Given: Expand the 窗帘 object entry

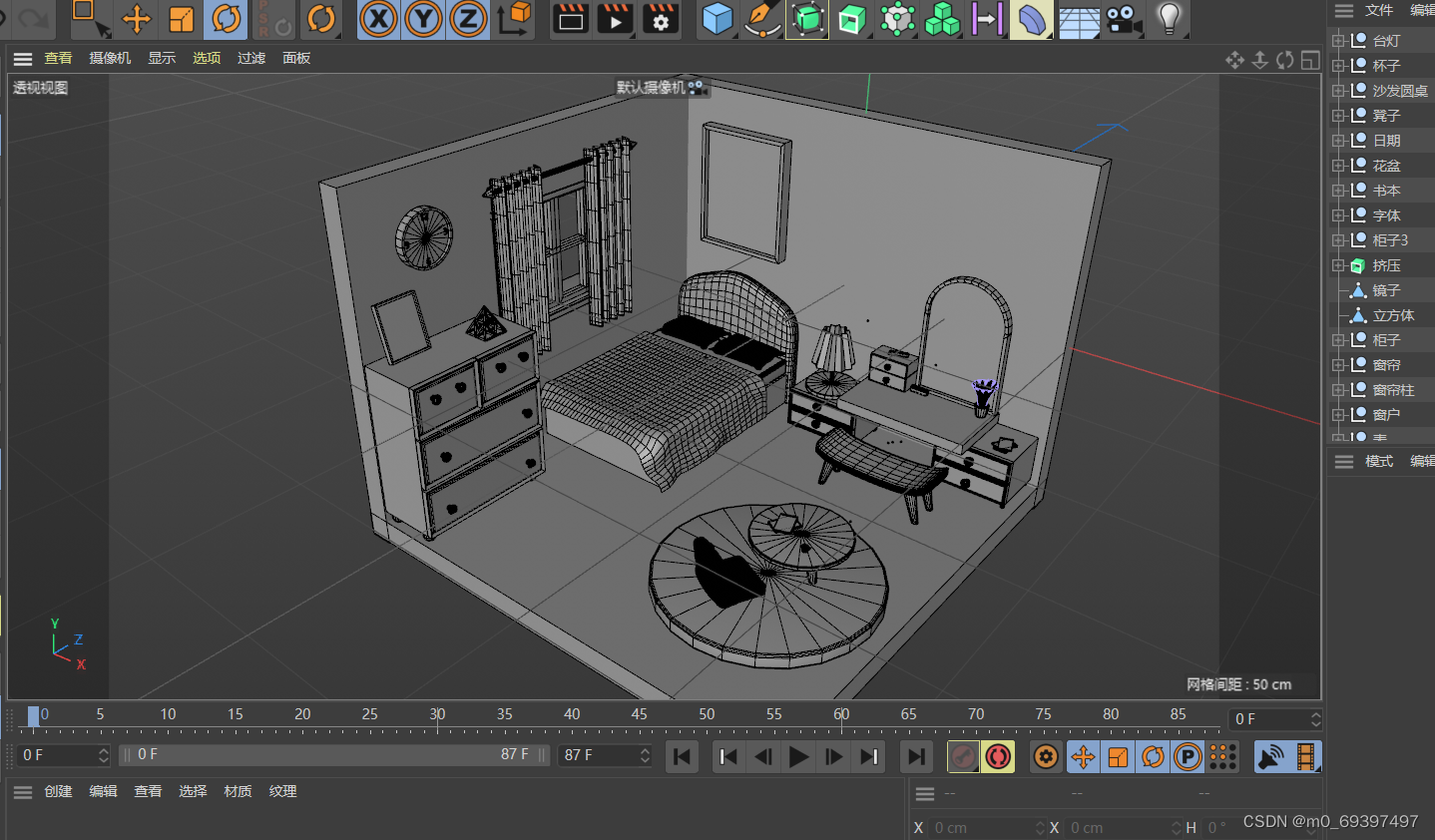Looking at the screenshot, I should point(1339,364).
